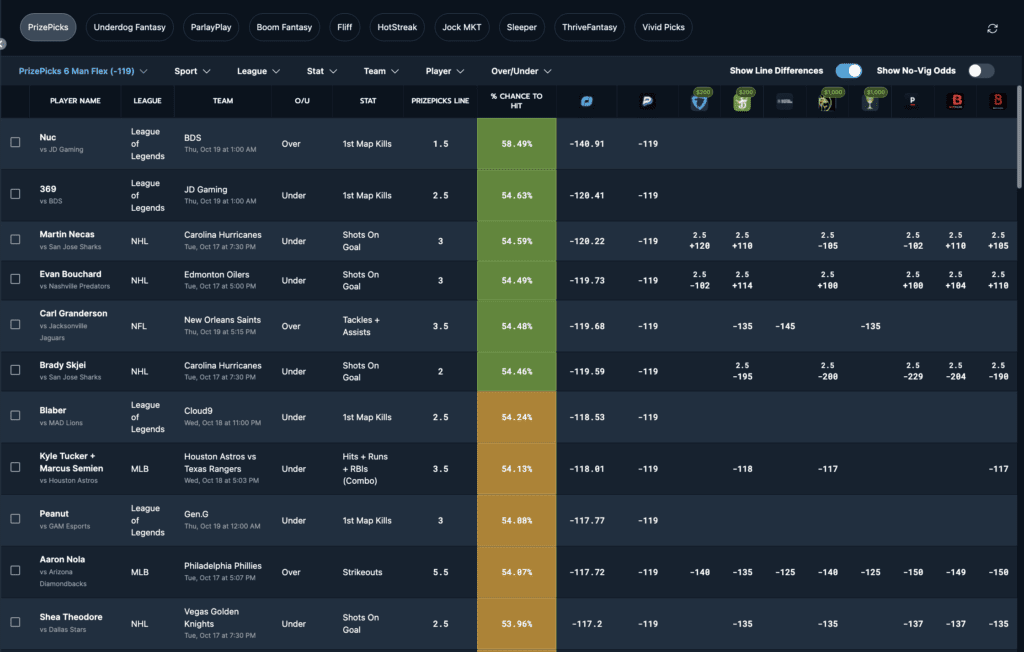The height and width of the screenshot is (652, 1024).
Task: Click the vertical scrollbar of the table
Action: pos(1019,137)
